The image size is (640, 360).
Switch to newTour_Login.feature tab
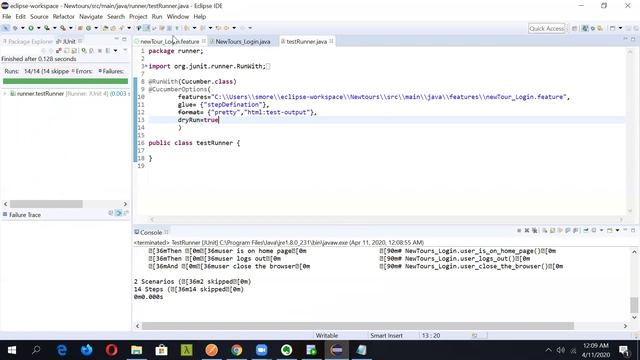pos(169,41)
